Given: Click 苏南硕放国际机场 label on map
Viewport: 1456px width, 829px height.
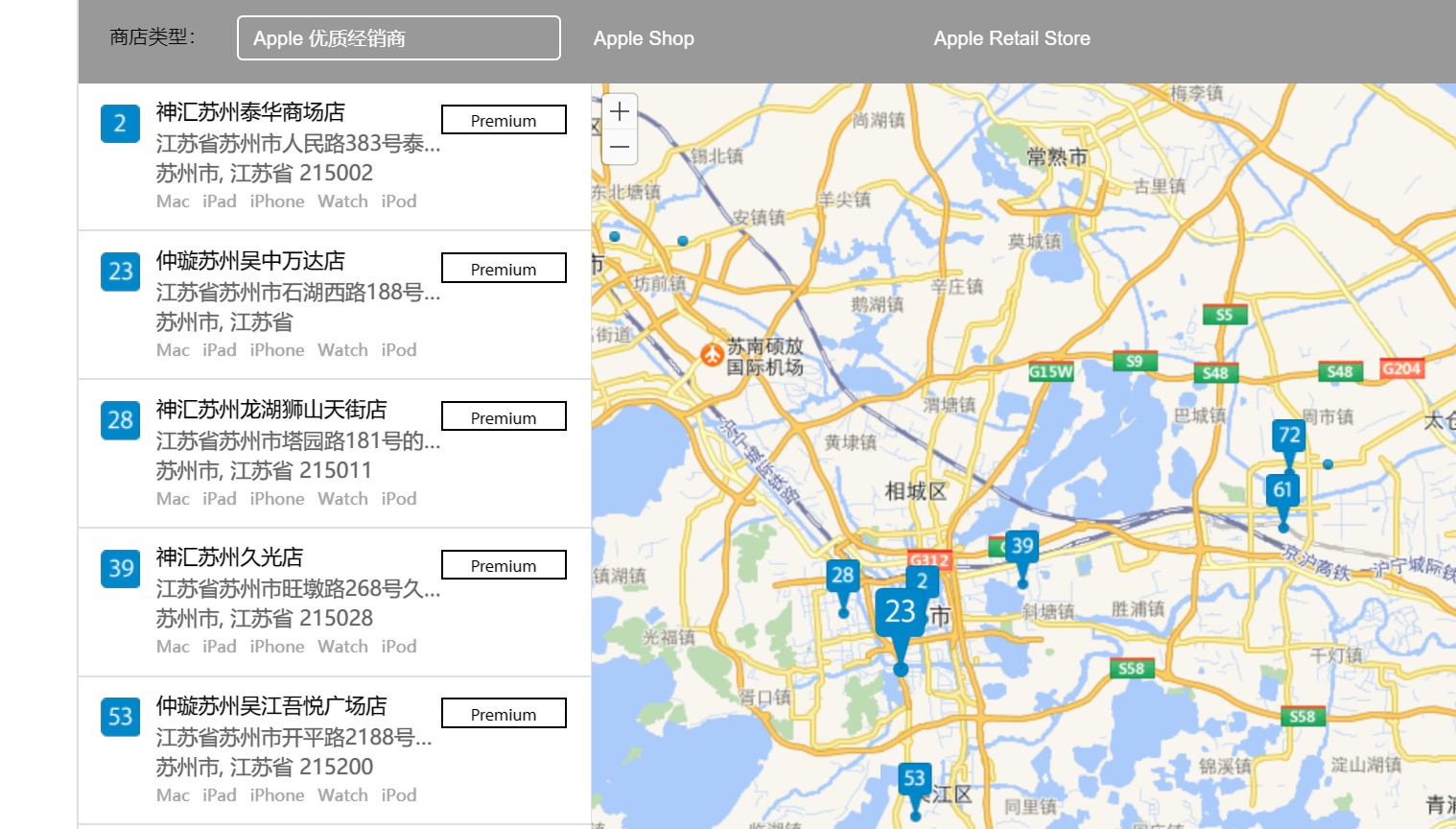Looking at the screenshot, I should (x=765, y=356).
